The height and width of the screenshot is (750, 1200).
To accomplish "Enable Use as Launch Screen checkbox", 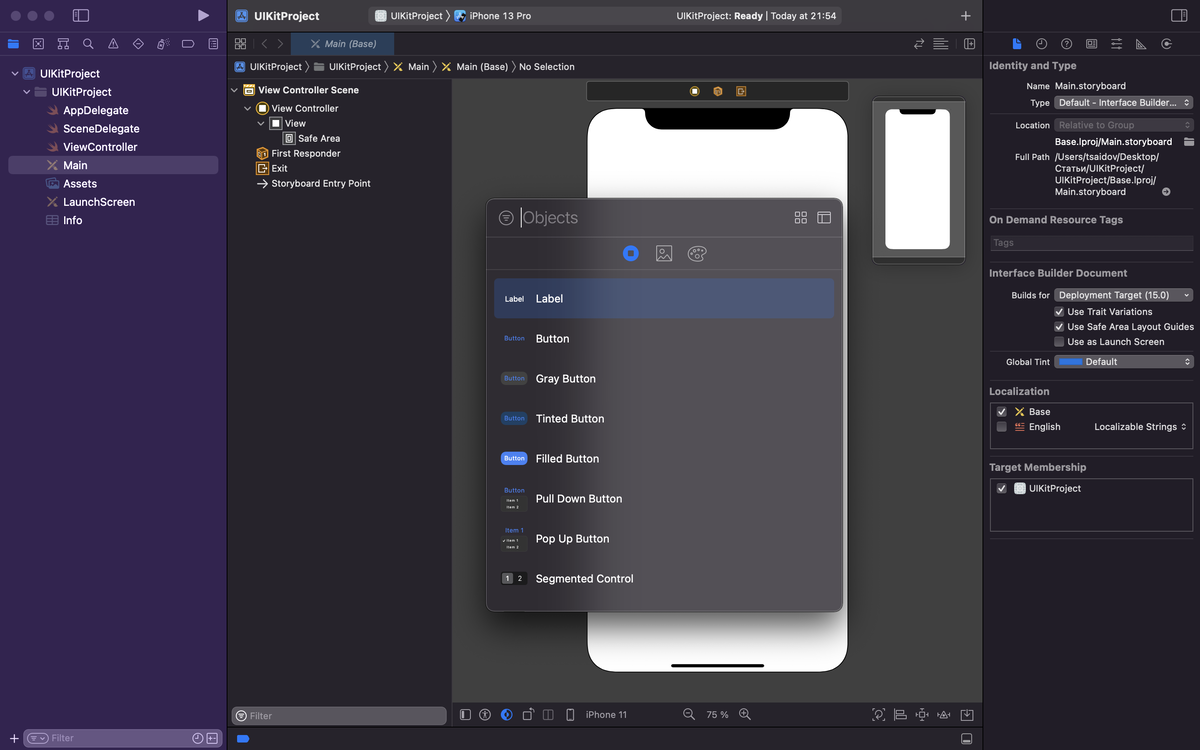I will (x=1059, y=342).
